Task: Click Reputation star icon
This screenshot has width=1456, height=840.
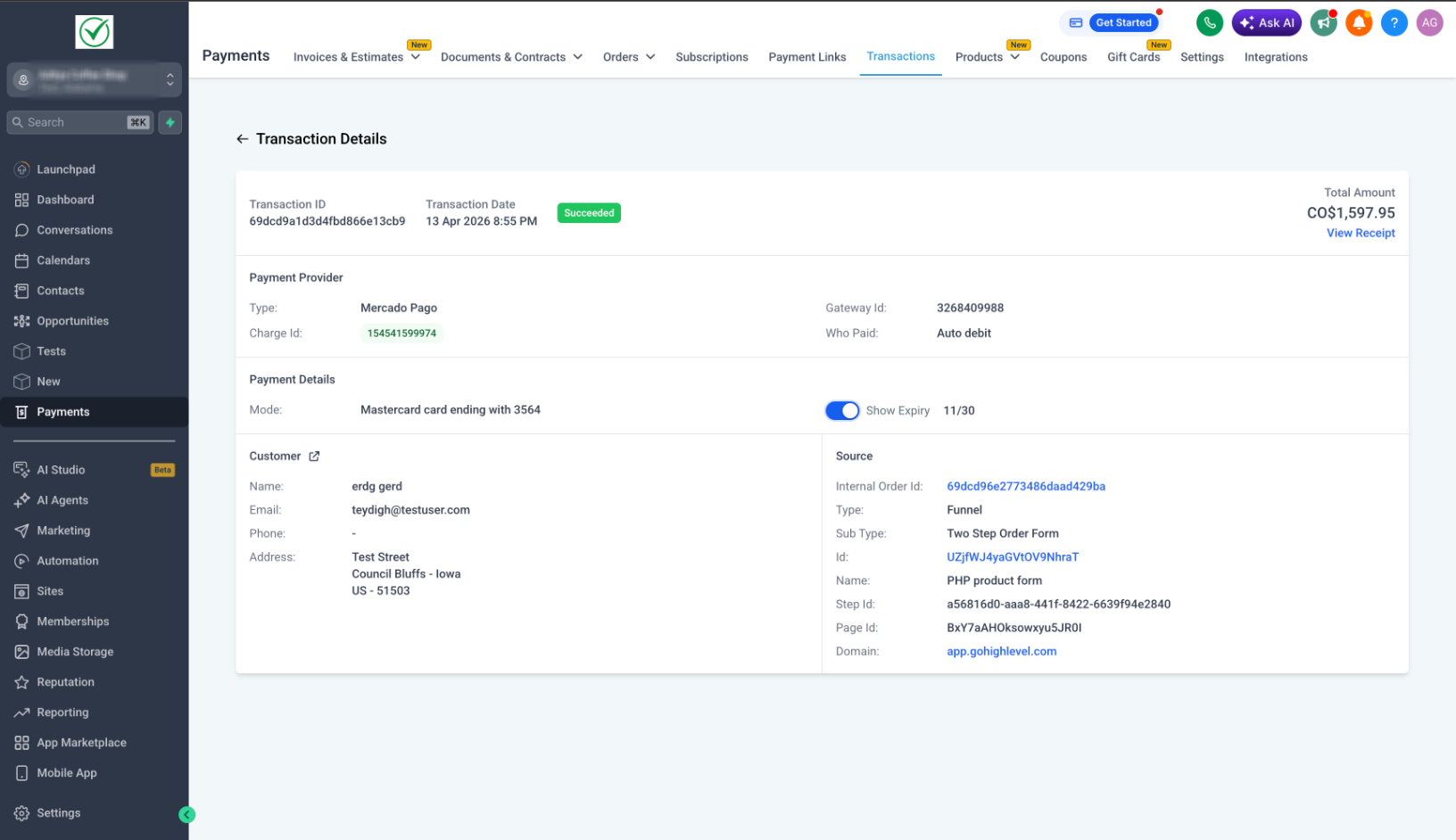Action: tap(22, 682)
